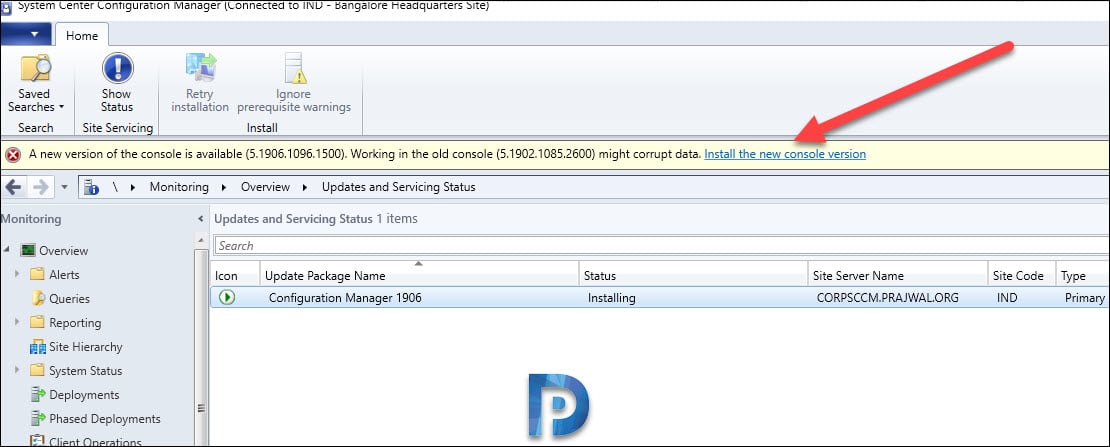
Task: Click Updates and Servicing Status breadcrumb
Action: click(x=399, y=187)
